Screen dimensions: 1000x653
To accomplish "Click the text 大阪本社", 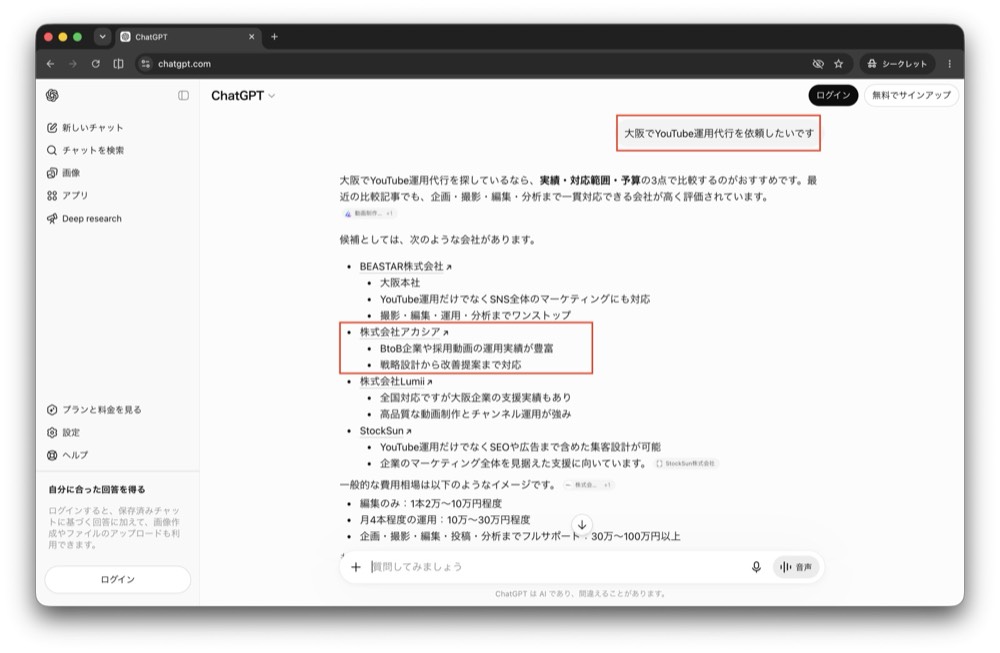I will [x=400, y=282].
